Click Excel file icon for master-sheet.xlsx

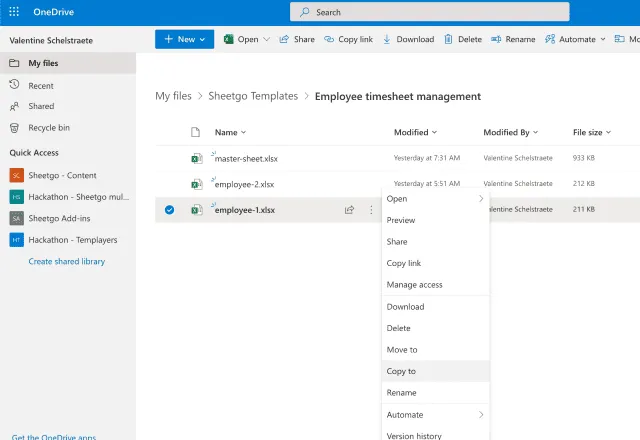197,158
